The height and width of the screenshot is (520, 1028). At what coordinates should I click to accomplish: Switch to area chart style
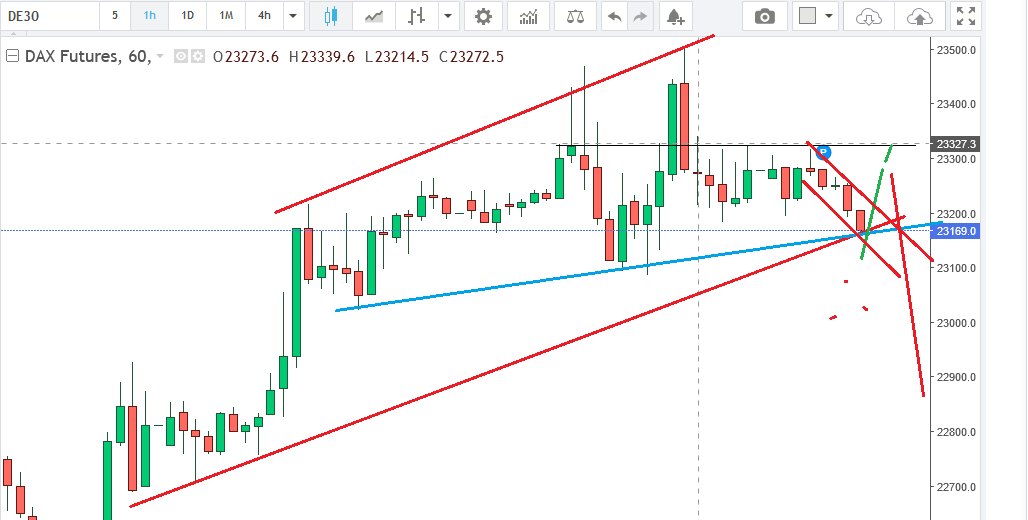(374, 16)
